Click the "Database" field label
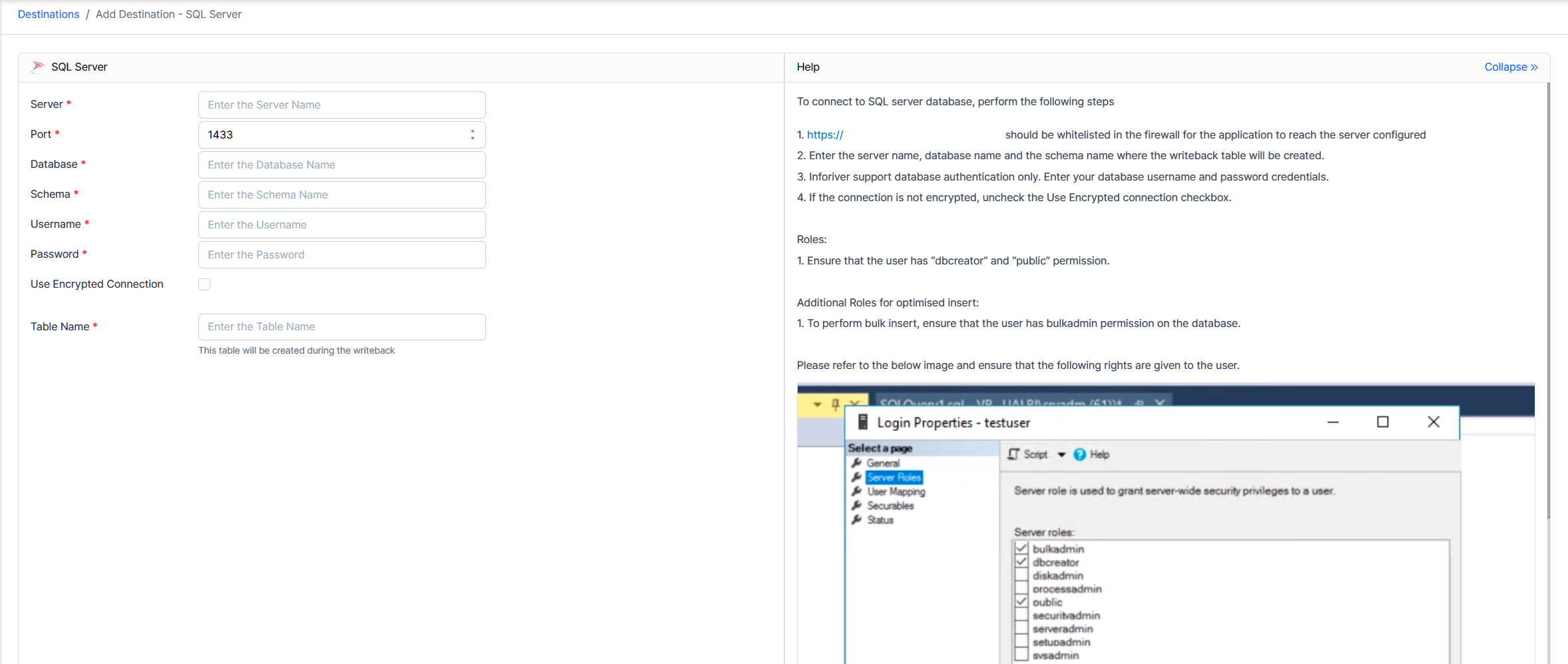Image resolution: width=1568 pixels, height=664 pixels. 54,164
